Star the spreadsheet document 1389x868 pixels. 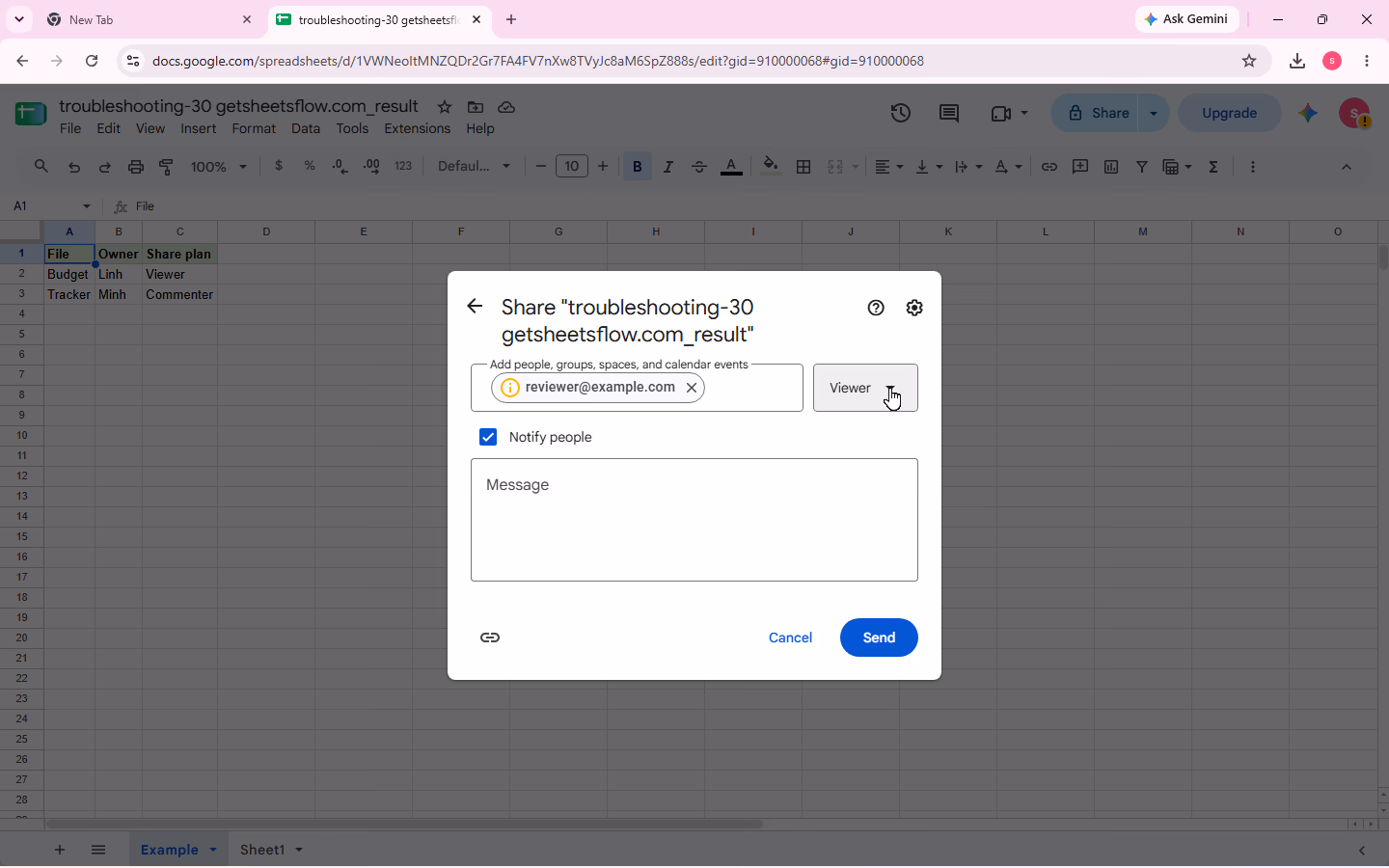[x=445, y=106]
